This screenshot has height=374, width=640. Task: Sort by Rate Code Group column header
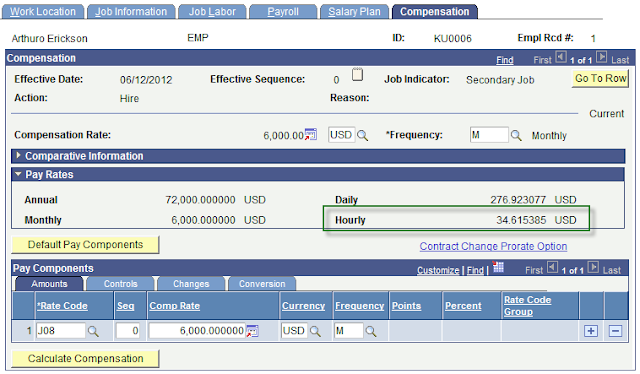[527, 306]
